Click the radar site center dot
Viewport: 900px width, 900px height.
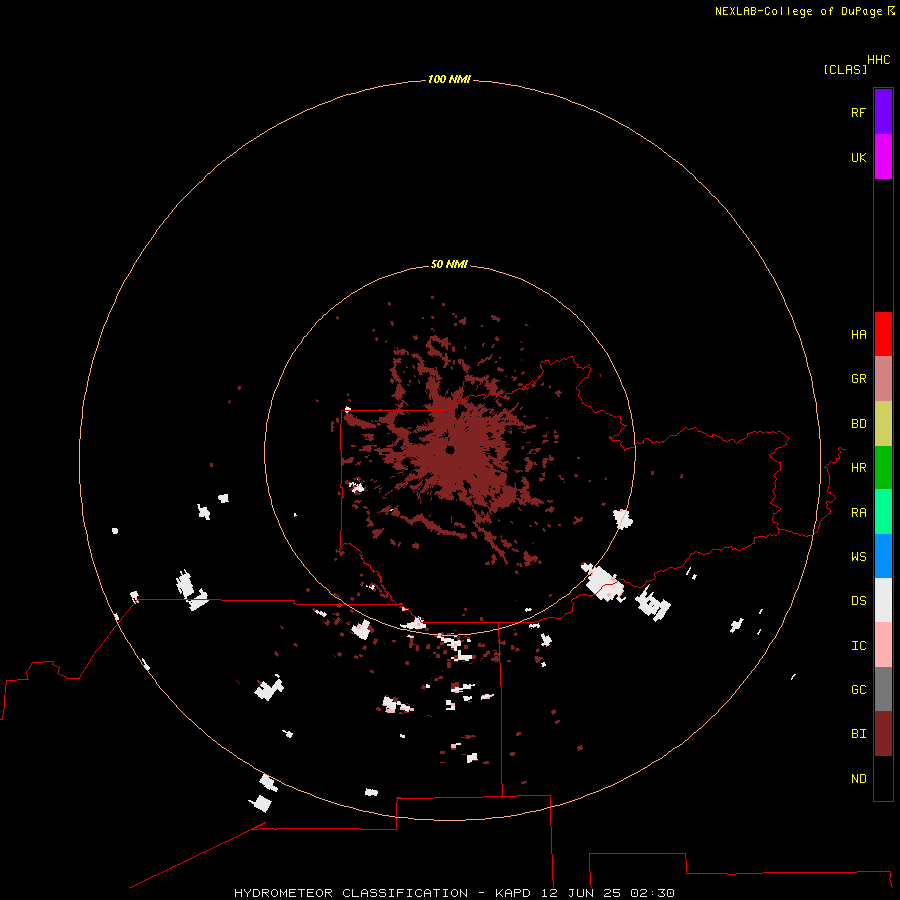pyautogui.click(x=450, y=450)
